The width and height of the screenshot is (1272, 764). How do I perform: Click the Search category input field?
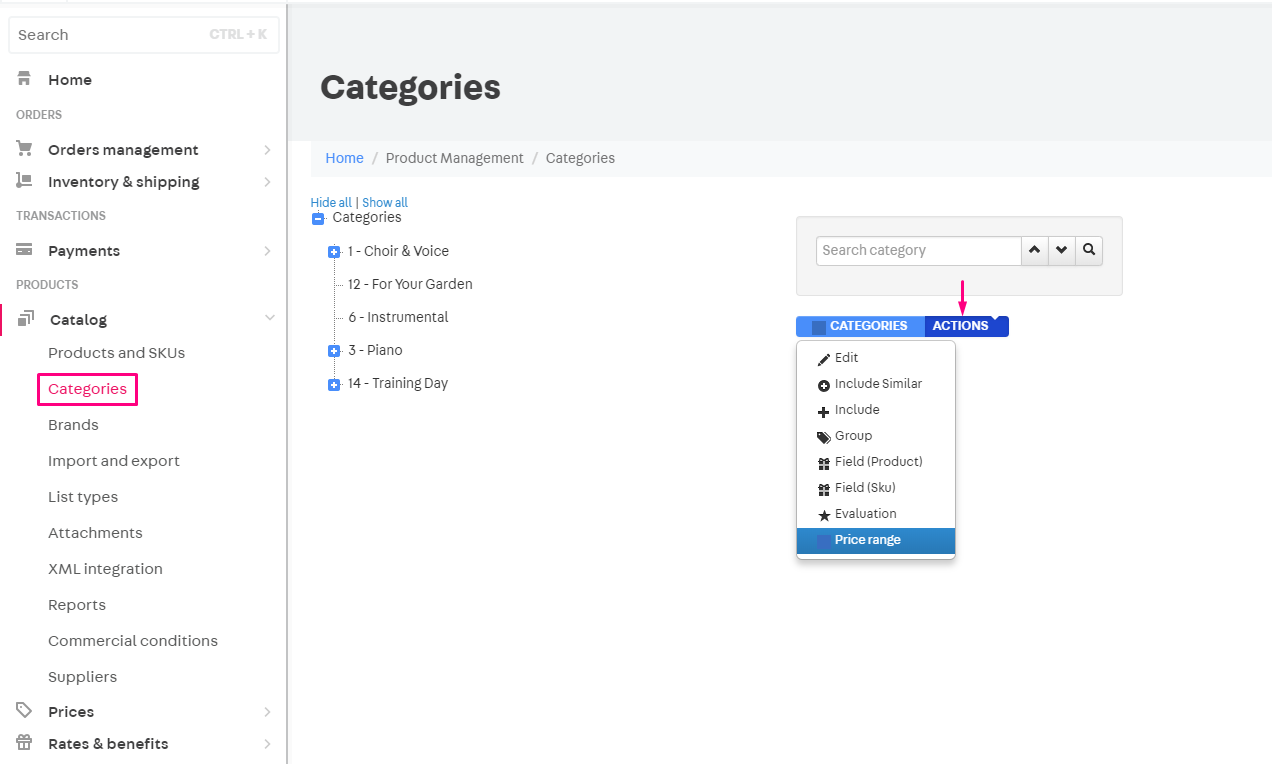(x=917, y=250)
